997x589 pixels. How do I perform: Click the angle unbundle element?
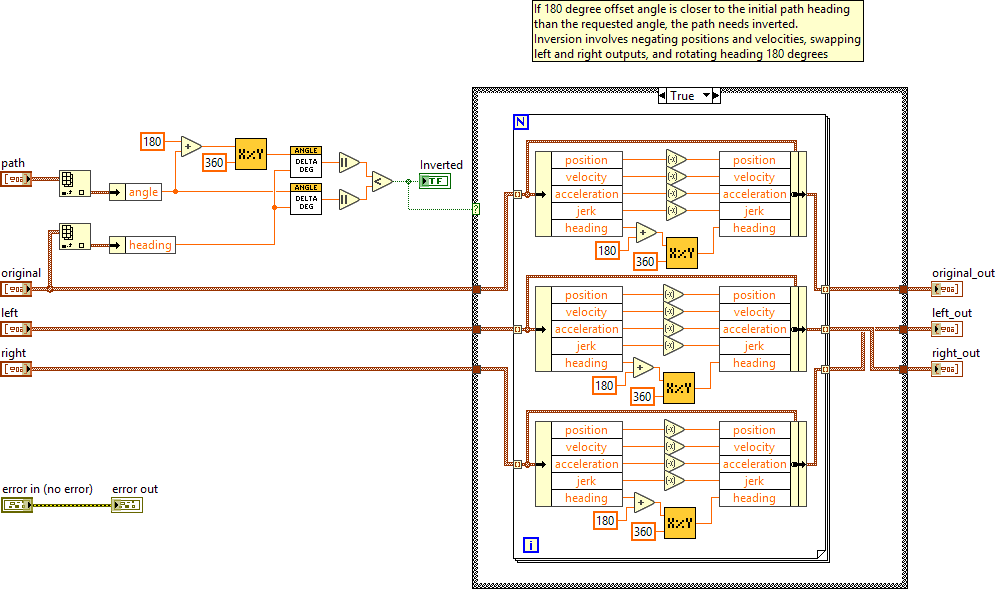(x=142, y=192)
